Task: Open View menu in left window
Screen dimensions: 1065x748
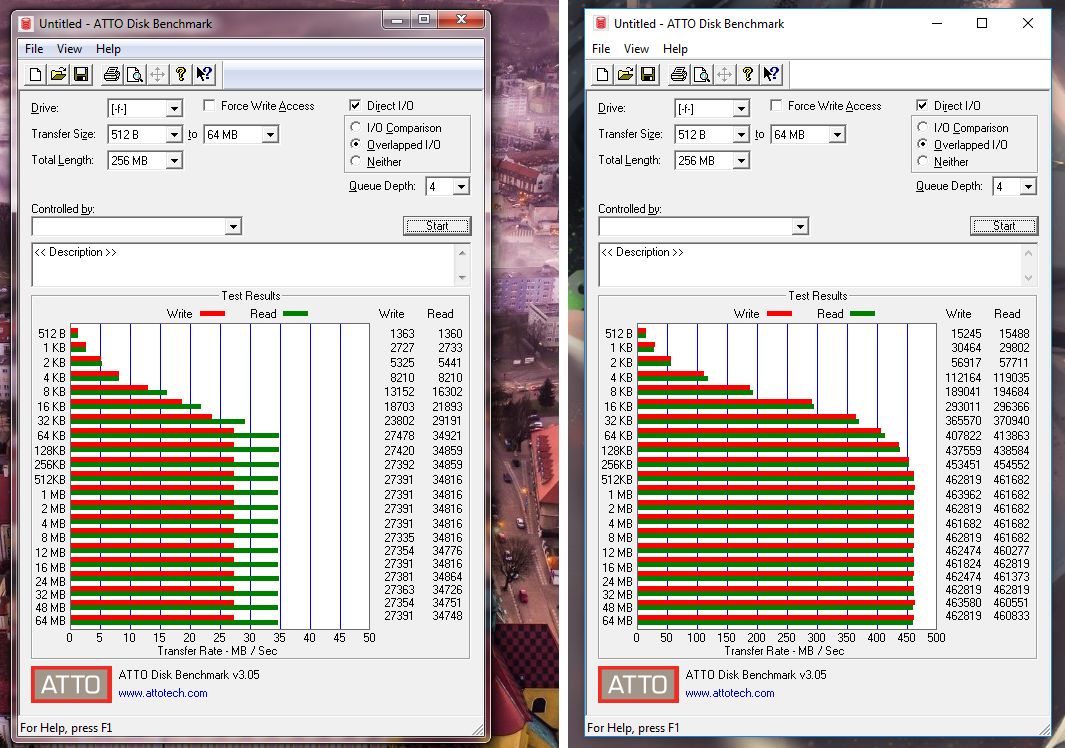Action: [x=69, y=49]
